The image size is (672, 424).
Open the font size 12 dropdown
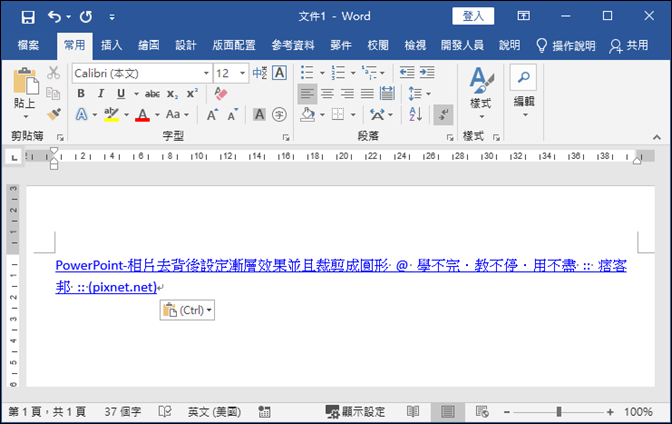(243, 73)
